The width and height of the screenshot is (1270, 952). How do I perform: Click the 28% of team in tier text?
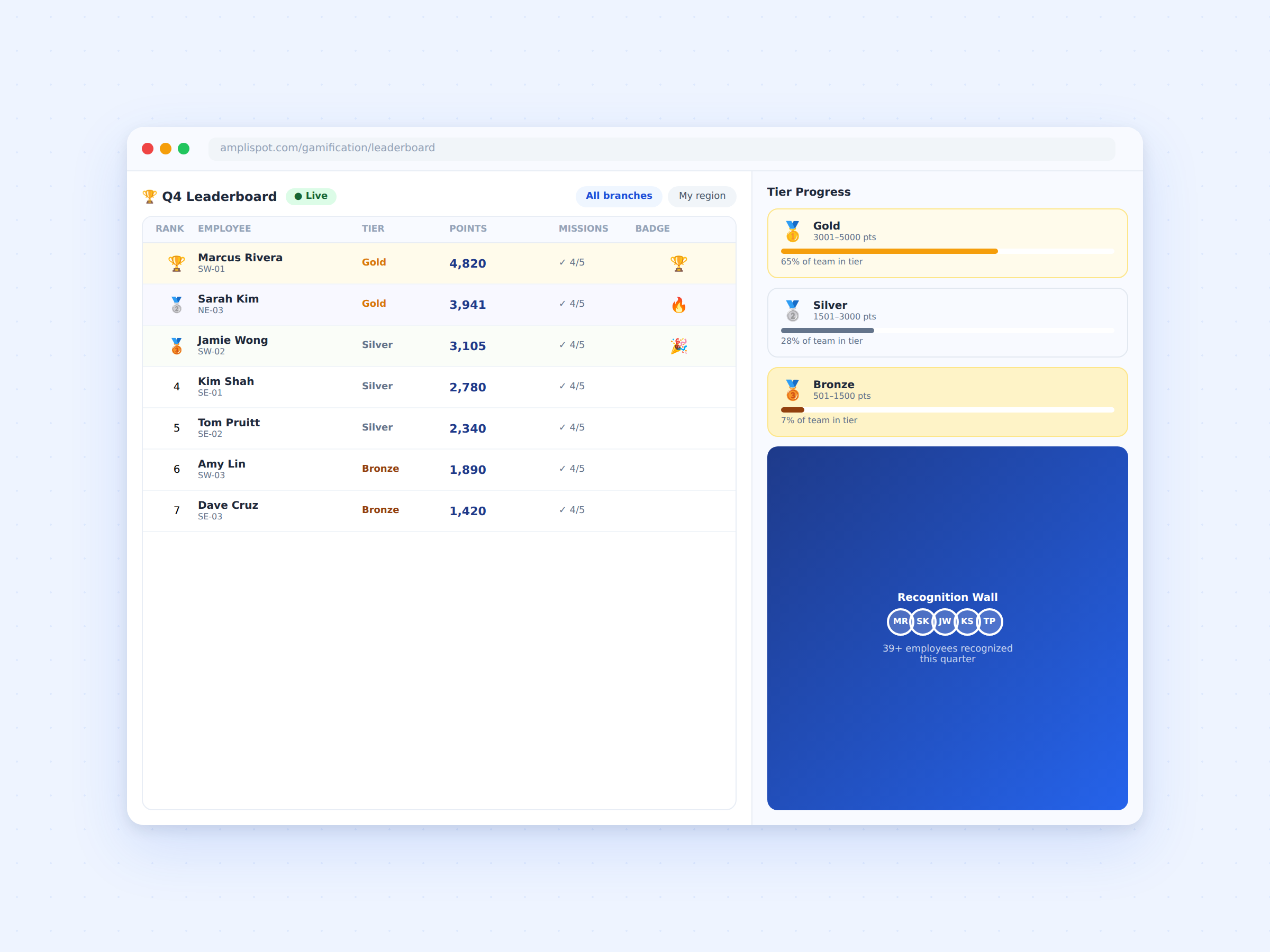coord(822,341)
